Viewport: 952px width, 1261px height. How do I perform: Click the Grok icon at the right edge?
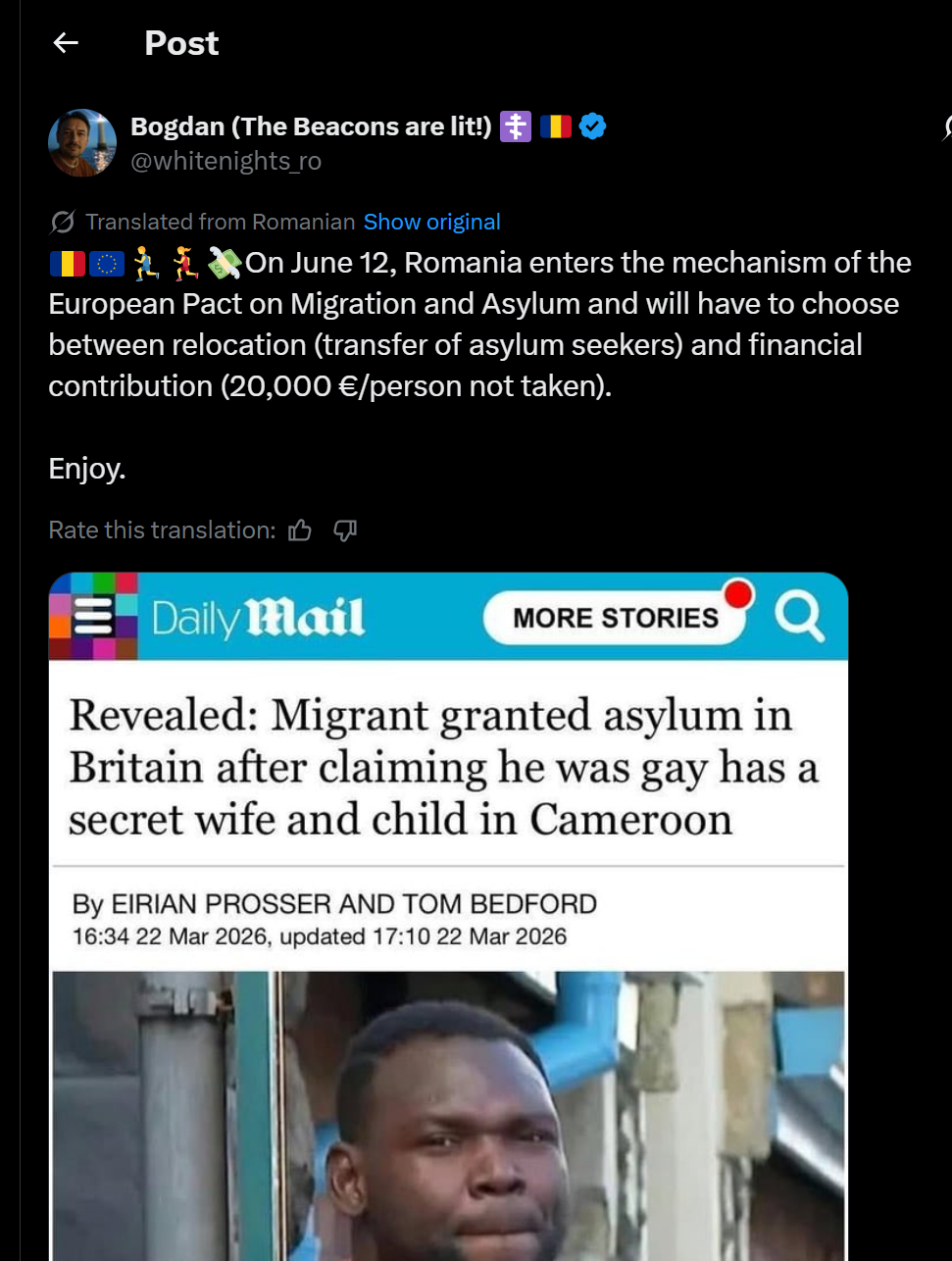pyautogui.click(x=947, y=127)
